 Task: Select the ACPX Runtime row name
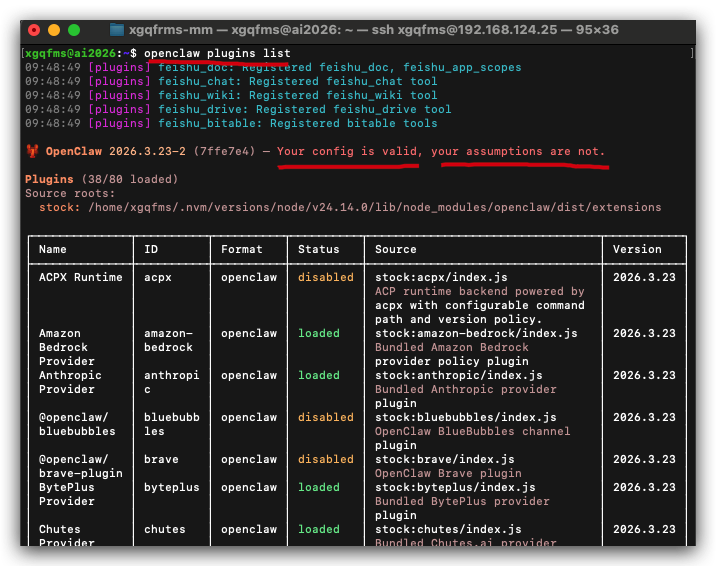click(x=81, y=277)
